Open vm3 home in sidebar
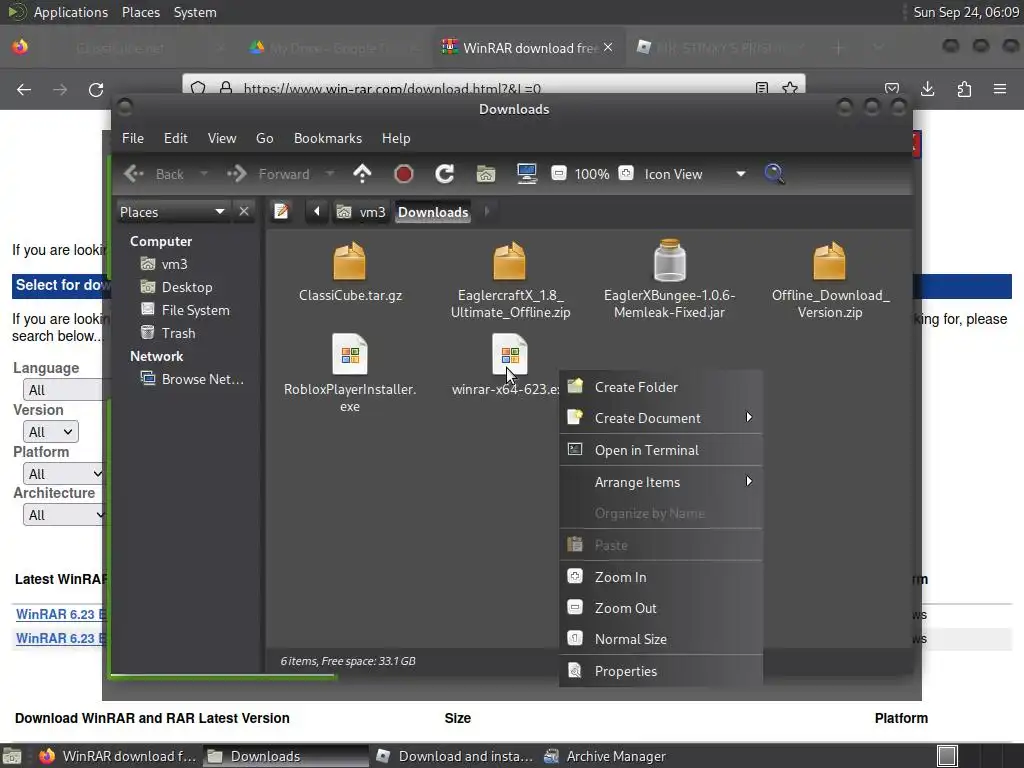This screenshot has width=1024, height=768. pos(174,264)
